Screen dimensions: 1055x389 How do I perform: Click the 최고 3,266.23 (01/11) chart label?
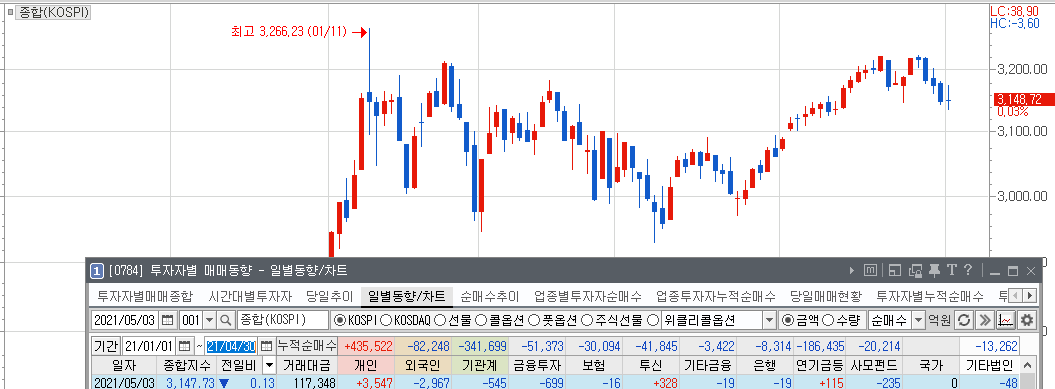click(x=289, y=32)
